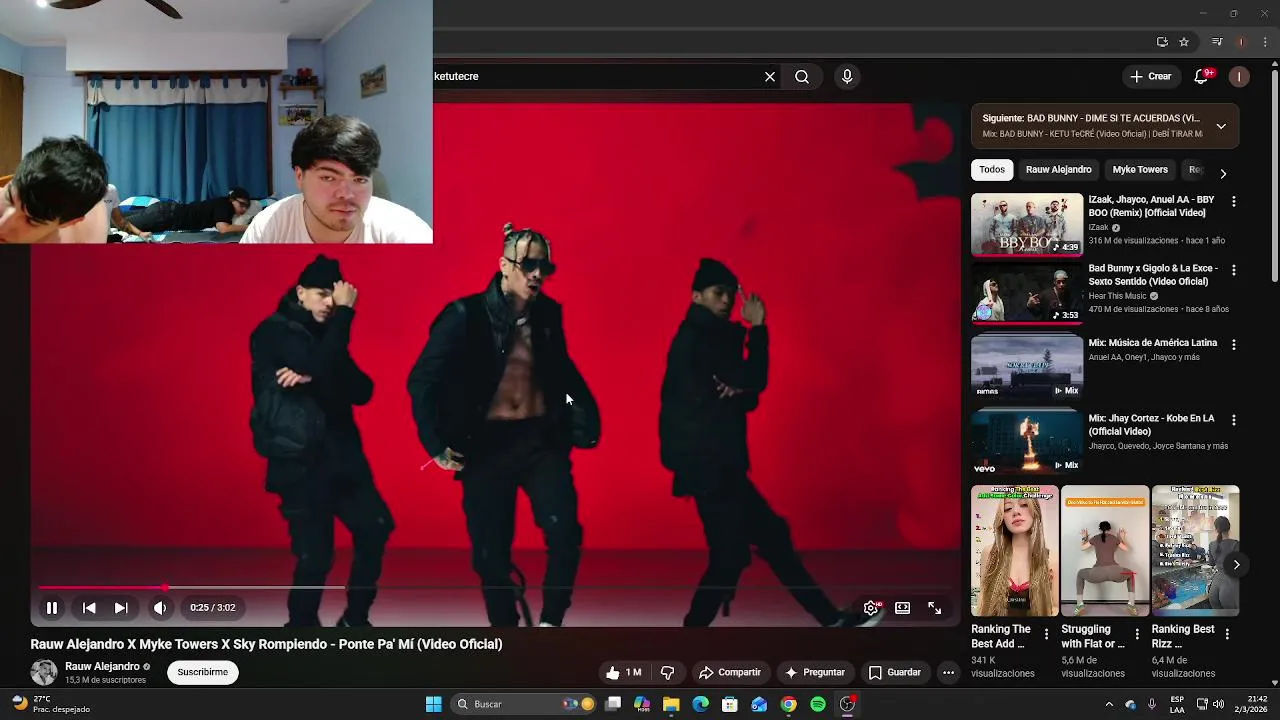
Task: Show more filter chips with right arrow
Action: pos(1223,173)
